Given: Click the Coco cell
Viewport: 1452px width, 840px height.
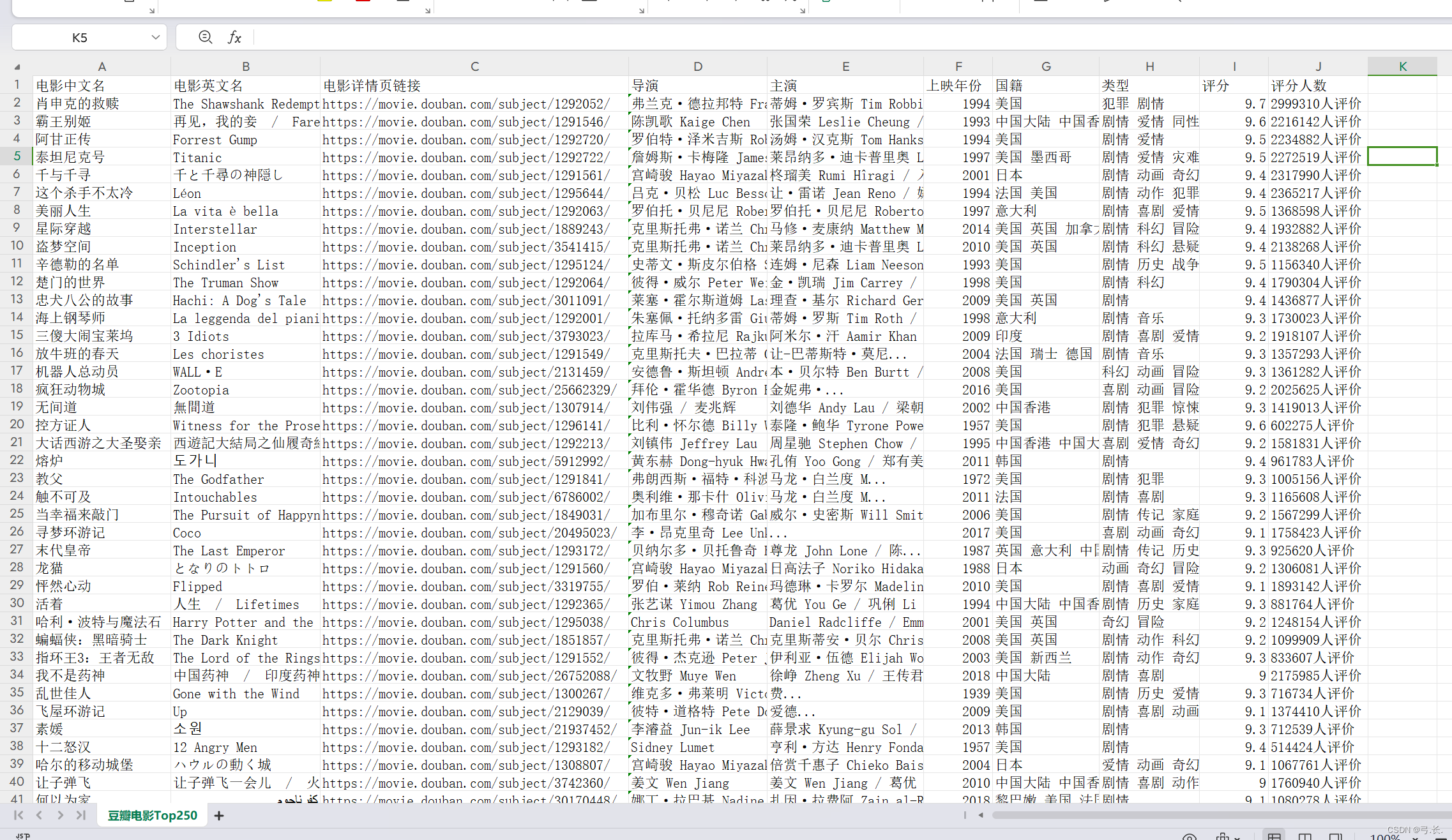Looking at the screenshot, I should 246,532.
